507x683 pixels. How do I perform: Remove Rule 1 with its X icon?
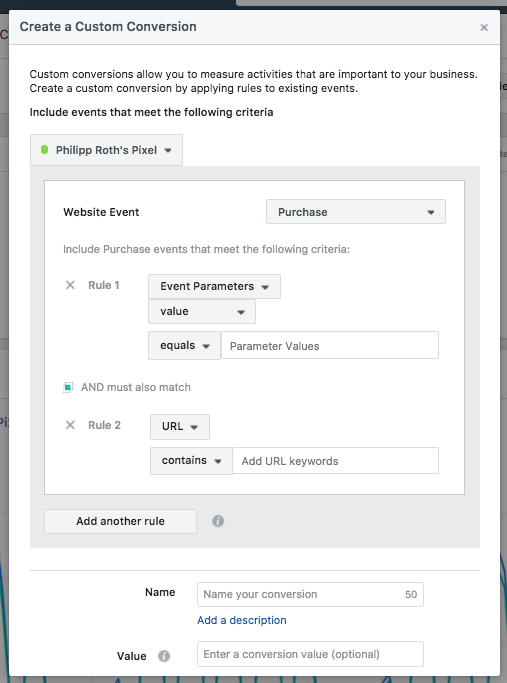click(70, 285)
